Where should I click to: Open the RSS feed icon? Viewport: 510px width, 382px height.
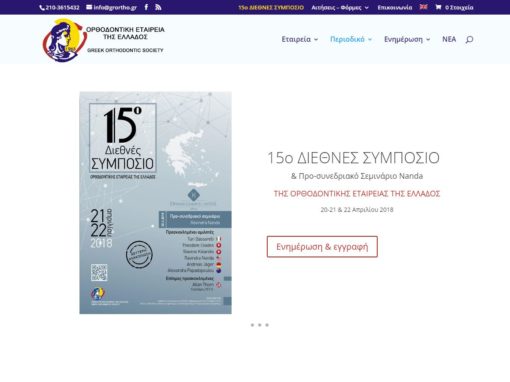[x=158, y=7]
